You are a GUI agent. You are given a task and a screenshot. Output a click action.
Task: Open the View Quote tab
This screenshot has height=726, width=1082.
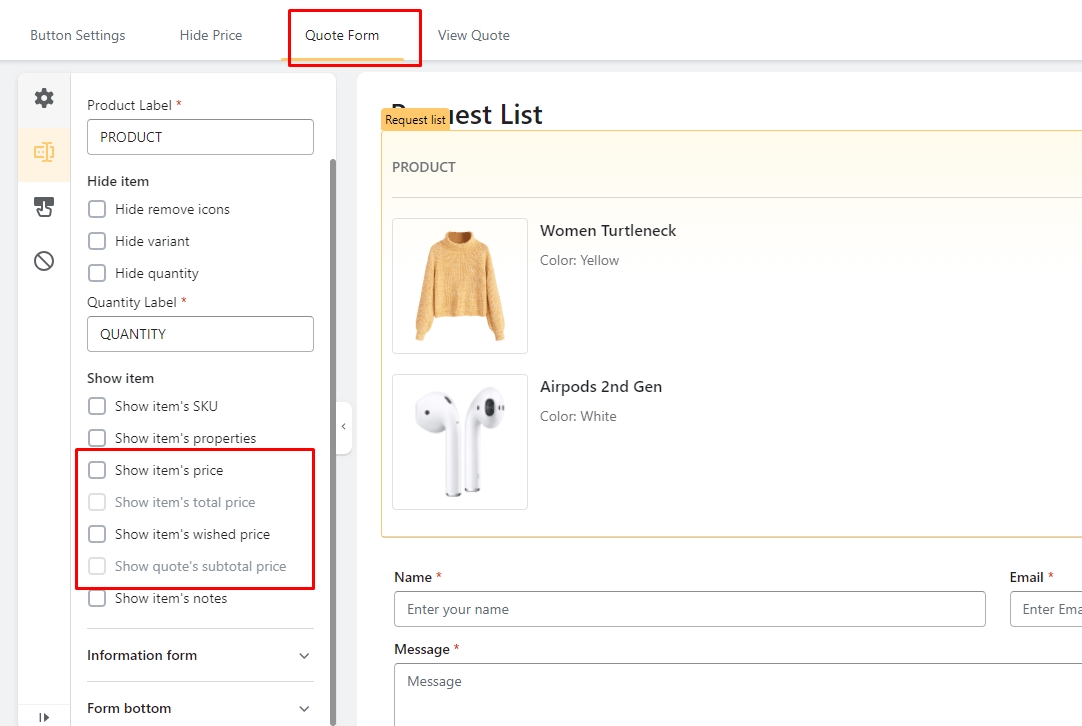473,35
